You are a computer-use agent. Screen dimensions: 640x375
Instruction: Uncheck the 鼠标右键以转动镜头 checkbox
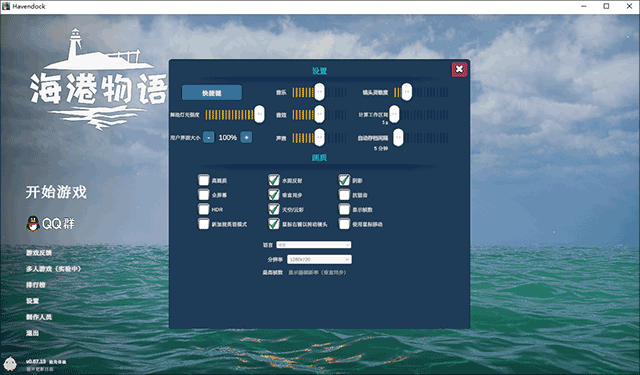(x=273, y=224)
